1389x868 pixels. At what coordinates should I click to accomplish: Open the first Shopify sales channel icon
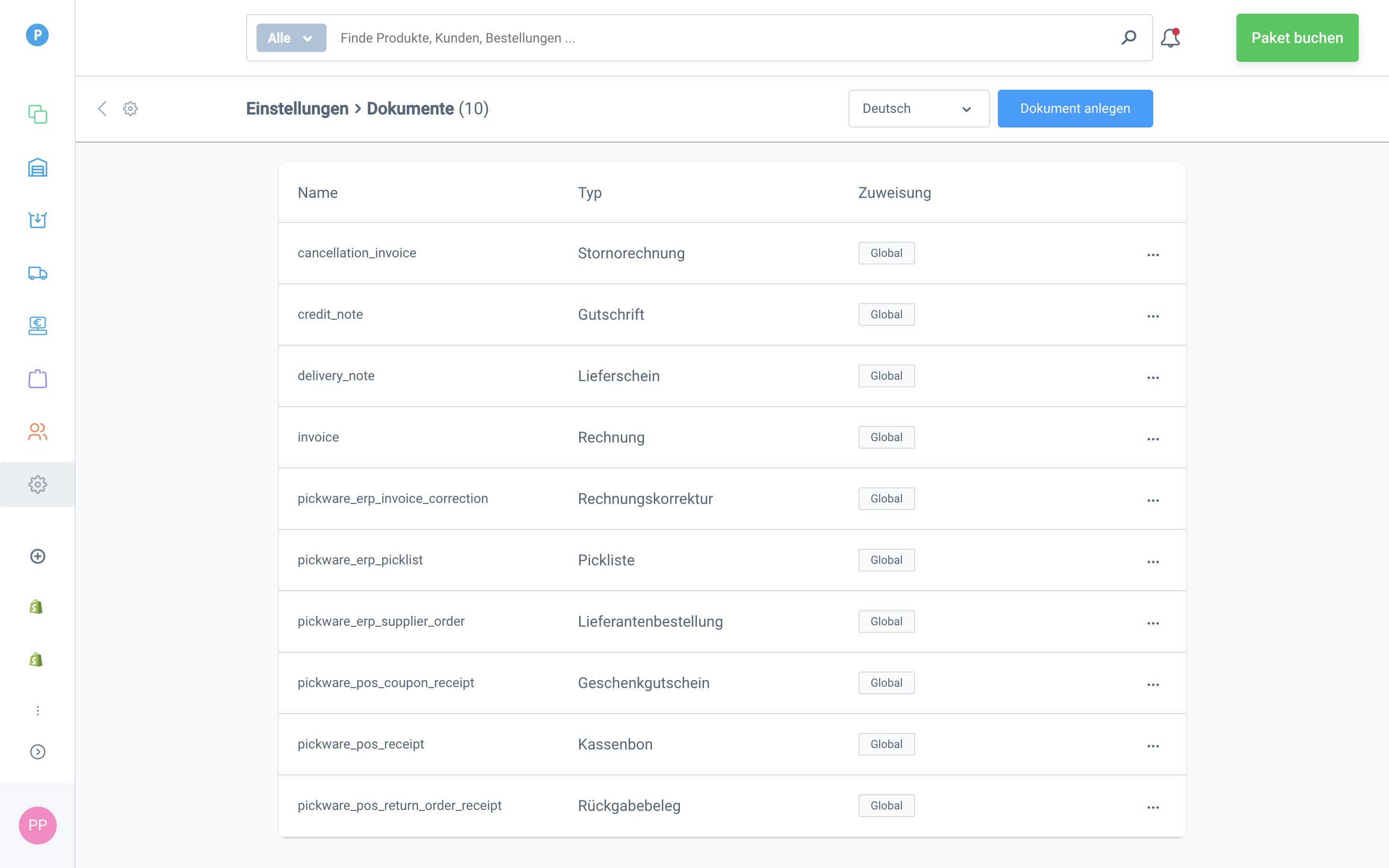(x=36, y=607)
